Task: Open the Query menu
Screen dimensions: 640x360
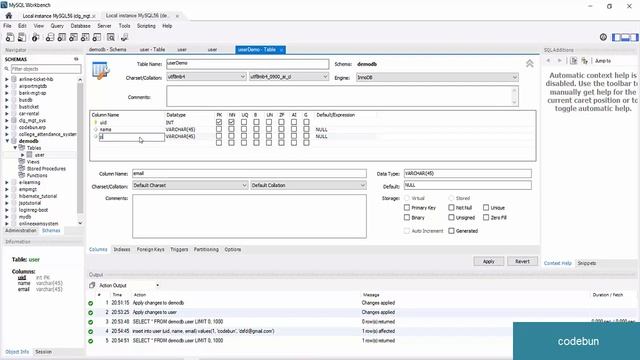Action: pyautogui.click(x=57, y=26)
